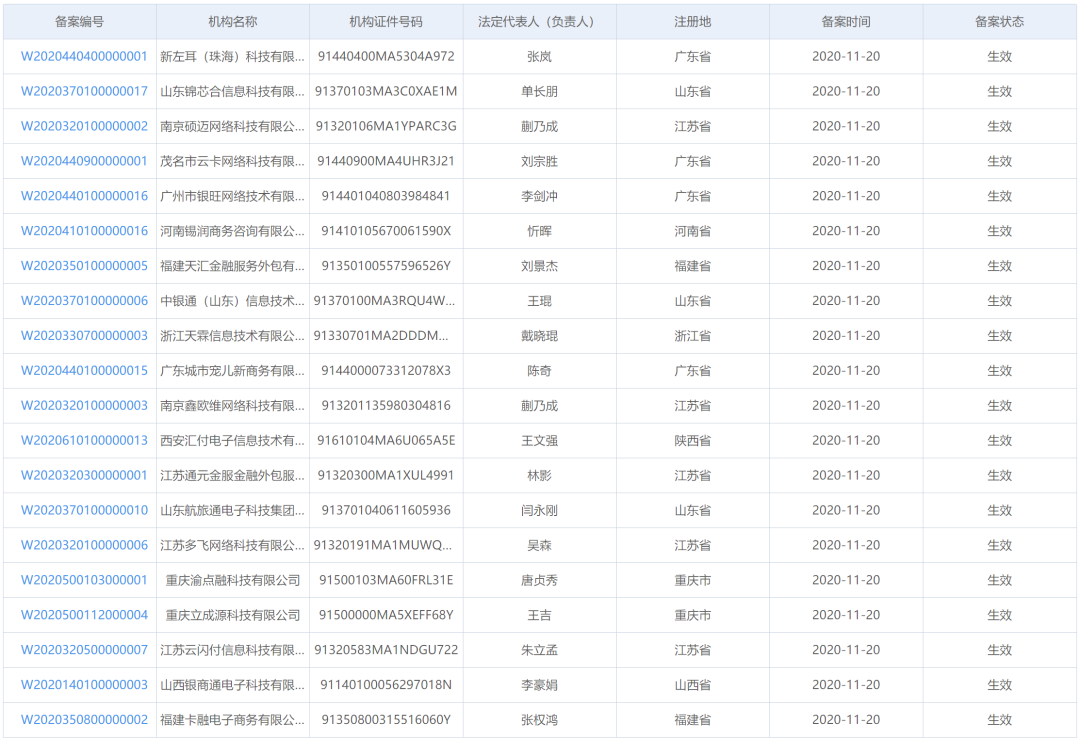
Task: Click the 机构证件号码 column header
Action: 386,22
